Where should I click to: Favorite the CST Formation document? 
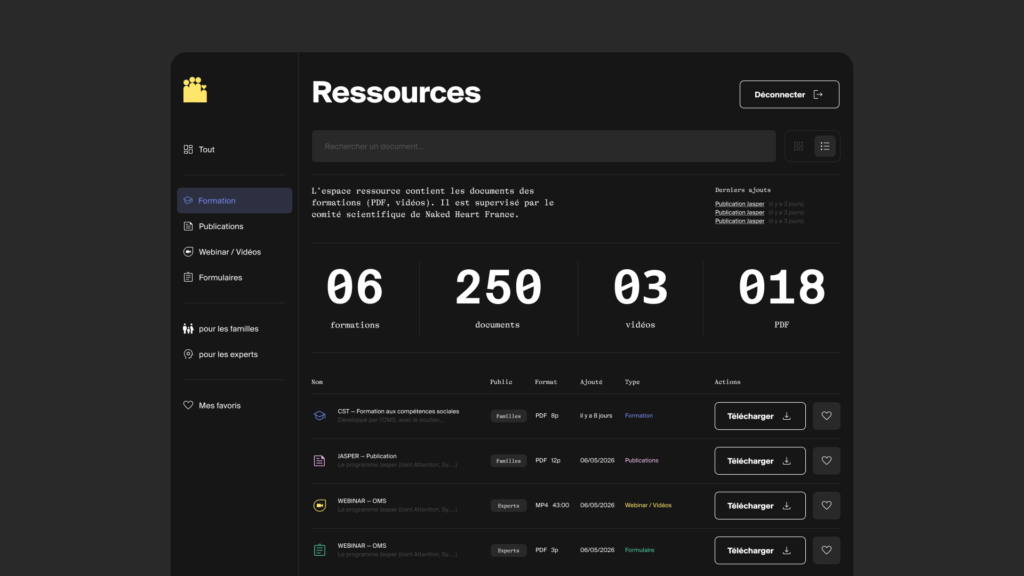point(826,416)
